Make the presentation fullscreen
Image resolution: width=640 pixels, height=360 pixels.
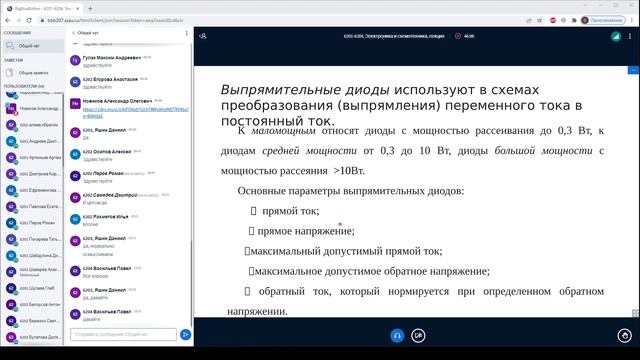(635, 313)
